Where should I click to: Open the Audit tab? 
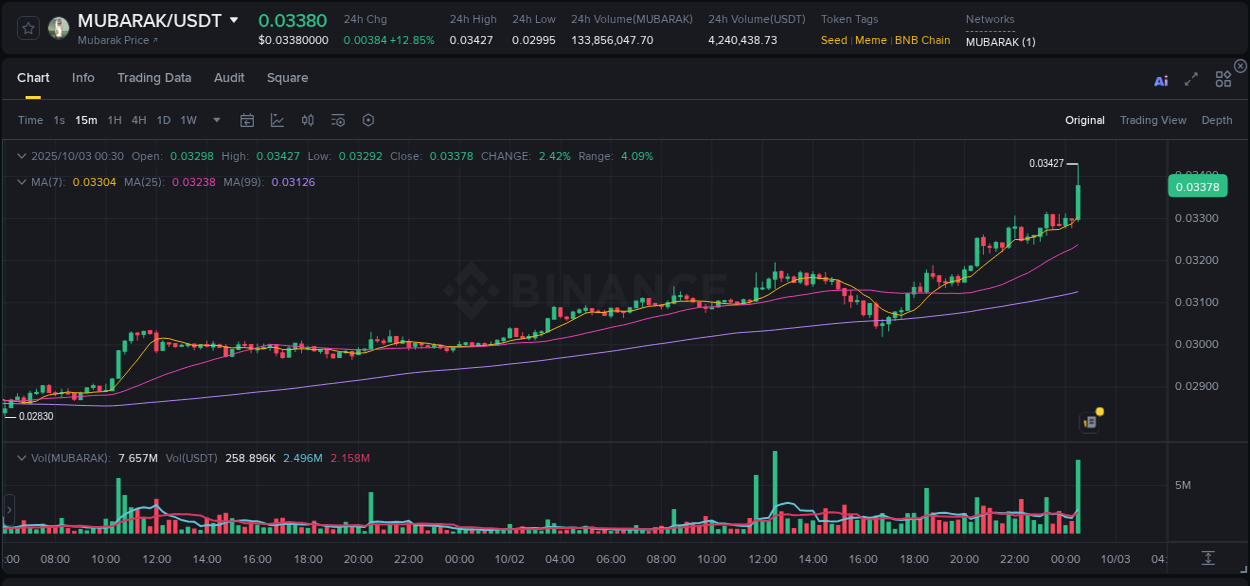click(x=229, y=77)
